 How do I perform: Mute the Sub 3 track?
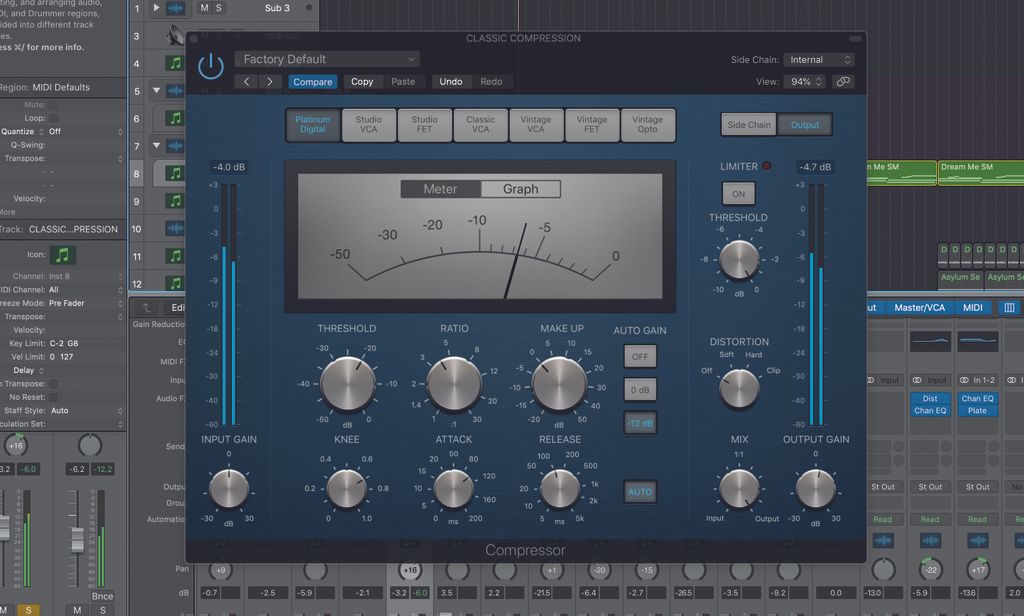tap(204, 8)
